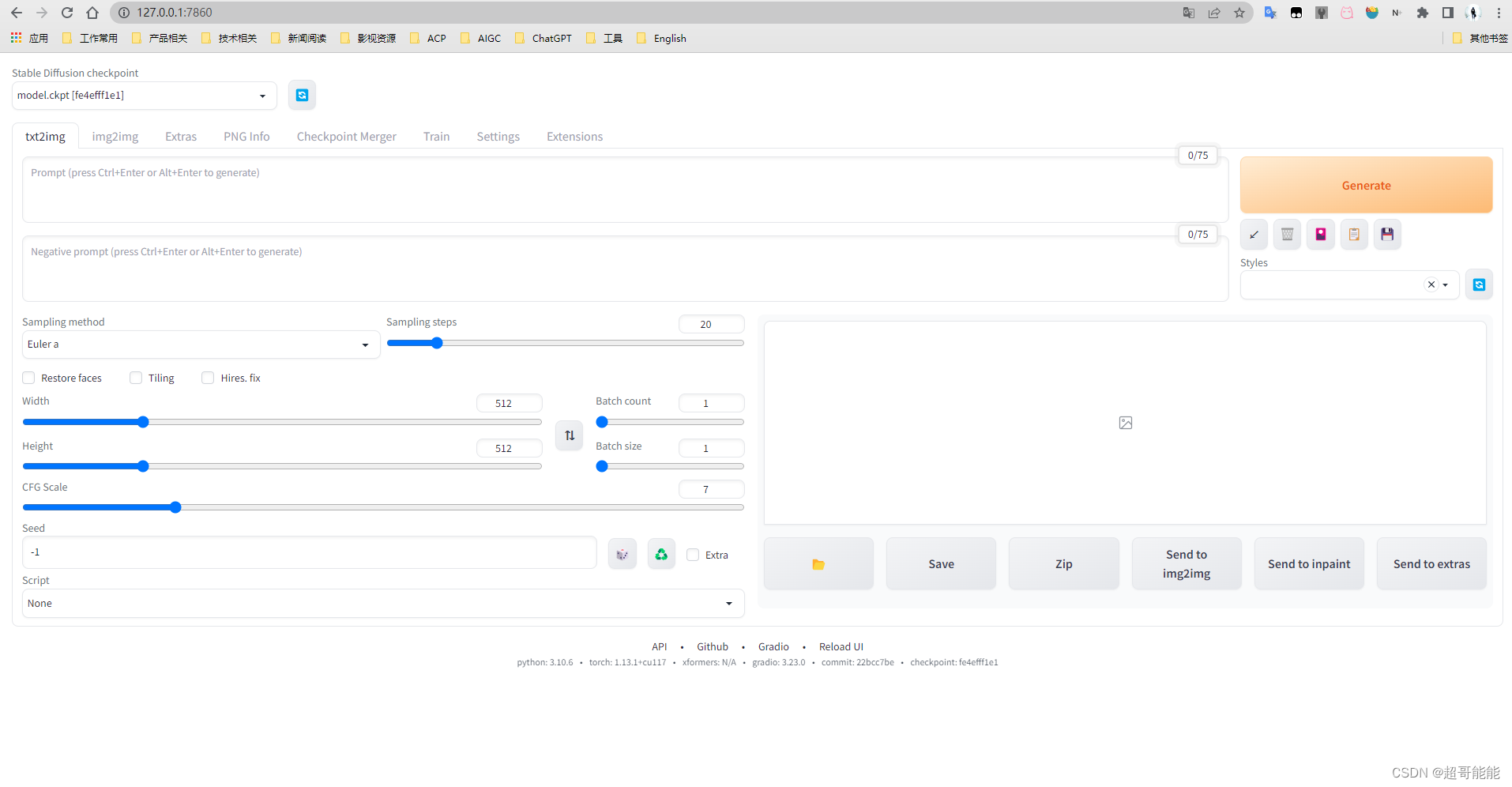Open the Extensions tab
Image resolution: width=1512 pixels, height=787 pixels.
[574, 137]
